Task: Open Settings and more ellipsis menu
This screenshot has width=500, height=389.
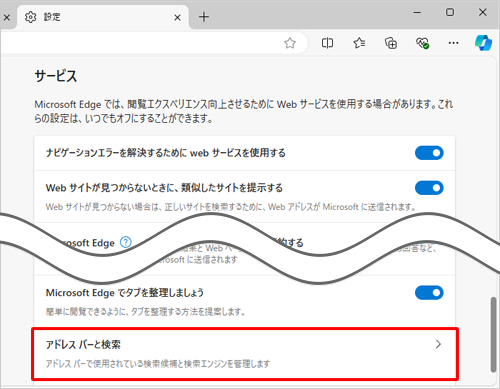Action: click(453, 43)
